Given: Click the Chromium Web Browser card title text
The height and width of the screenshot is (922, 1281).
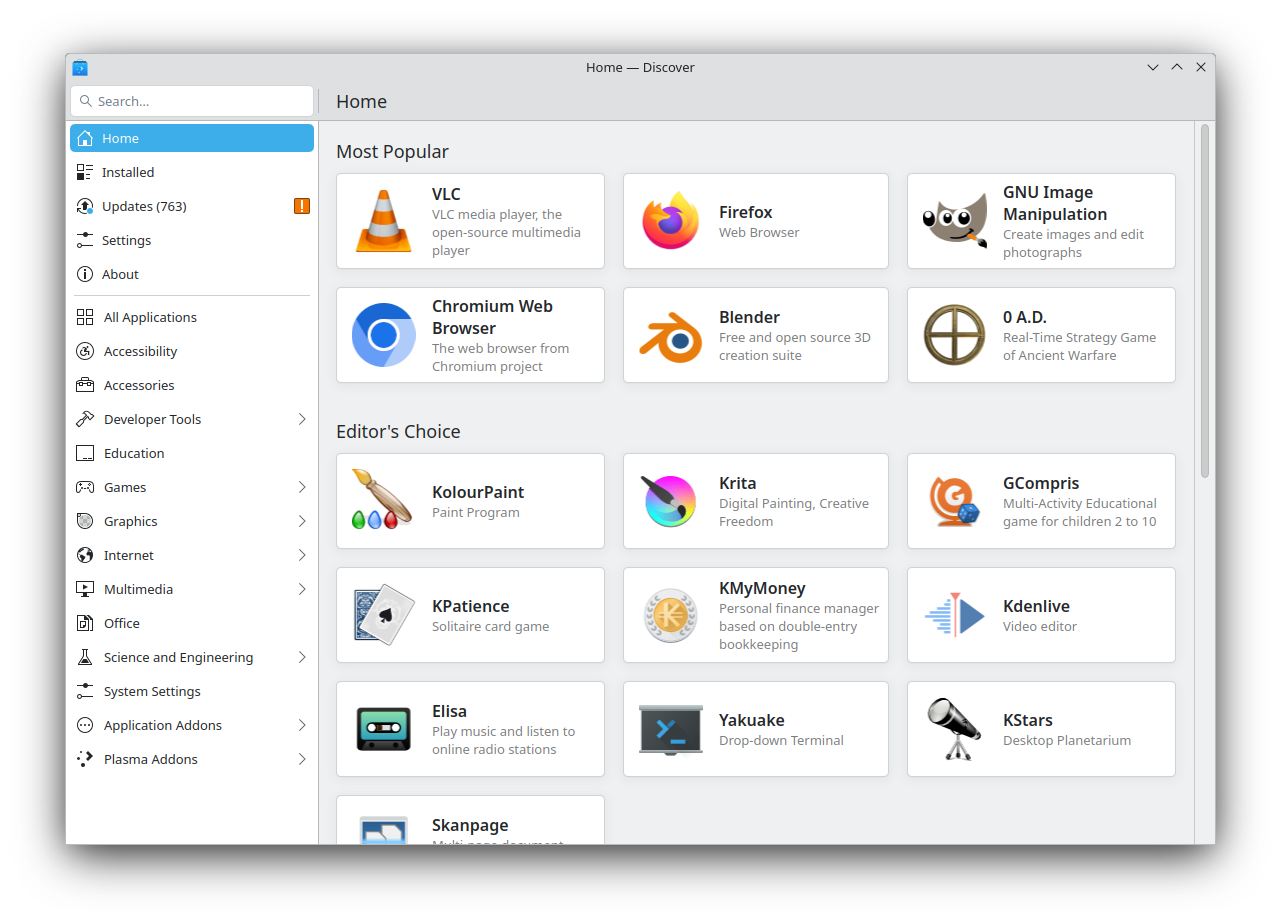Looking at the screenshot, I should click(x=492, y=317).
